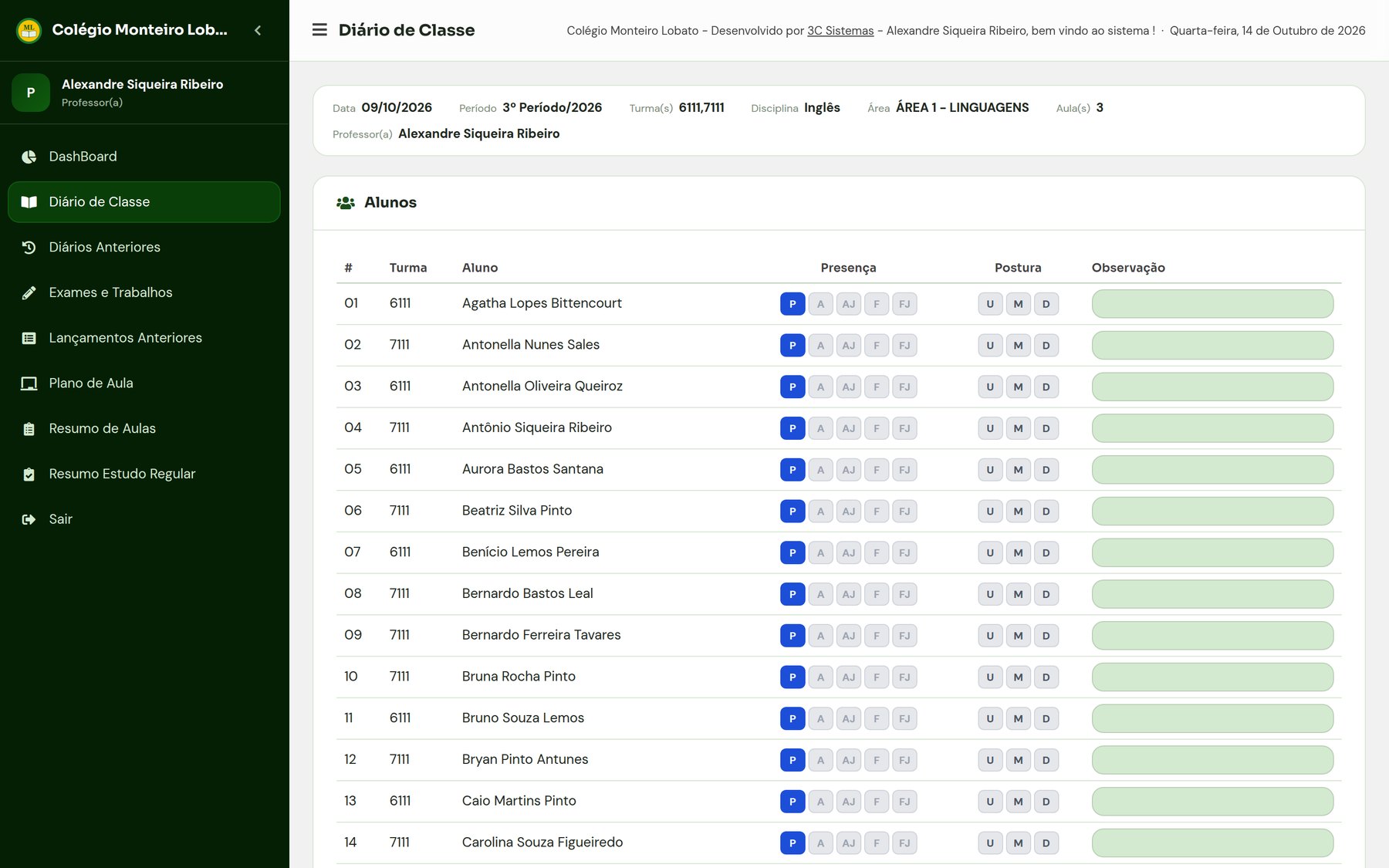The width and height of the screenshot is (1389, 868).
Task: Set Caio Martins Pinto presence to AJ
Action: [x=849, y=802]
